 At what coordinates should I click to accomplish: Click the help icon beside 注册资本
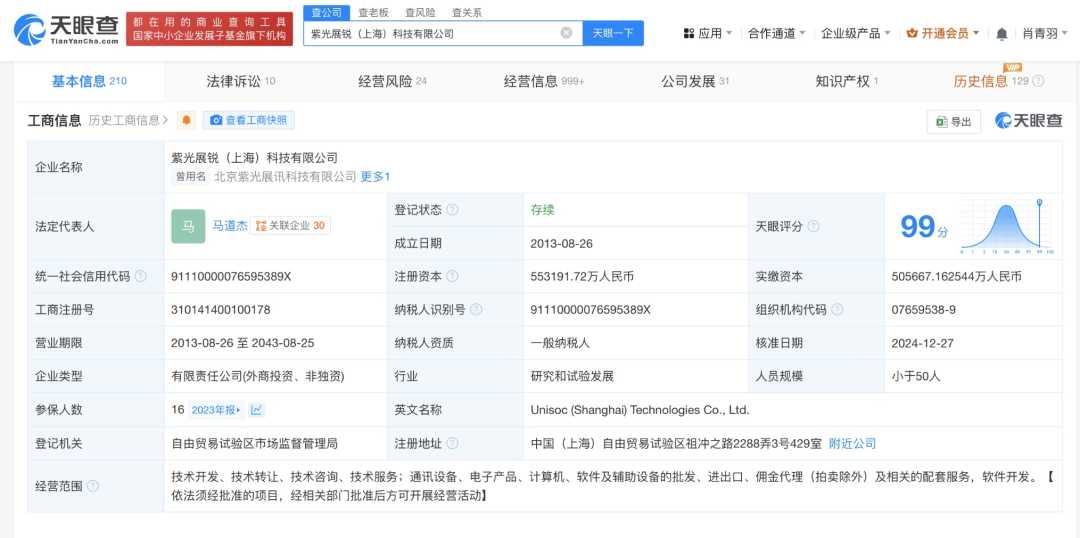pyautogui.click(x=453, y=277)
